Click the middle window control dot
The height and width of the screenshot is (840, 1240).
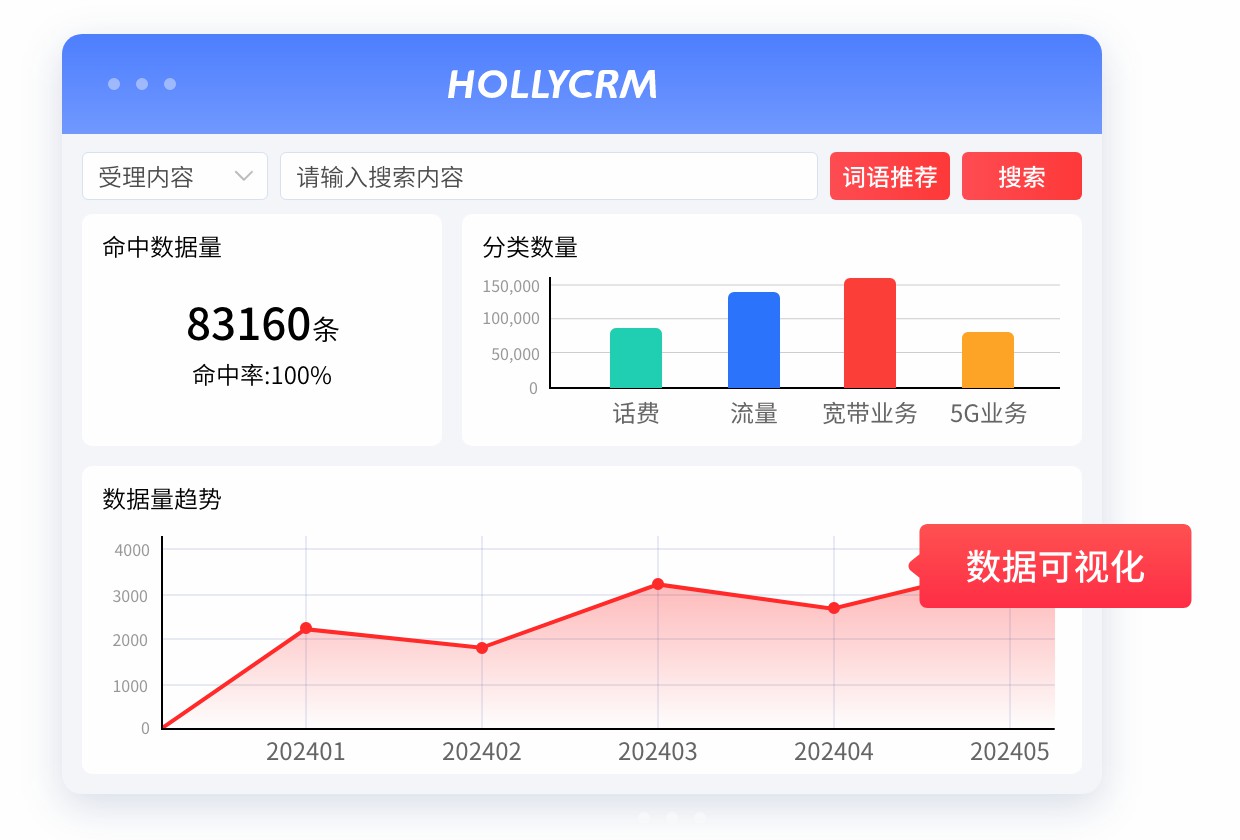[x=142, y=84]
